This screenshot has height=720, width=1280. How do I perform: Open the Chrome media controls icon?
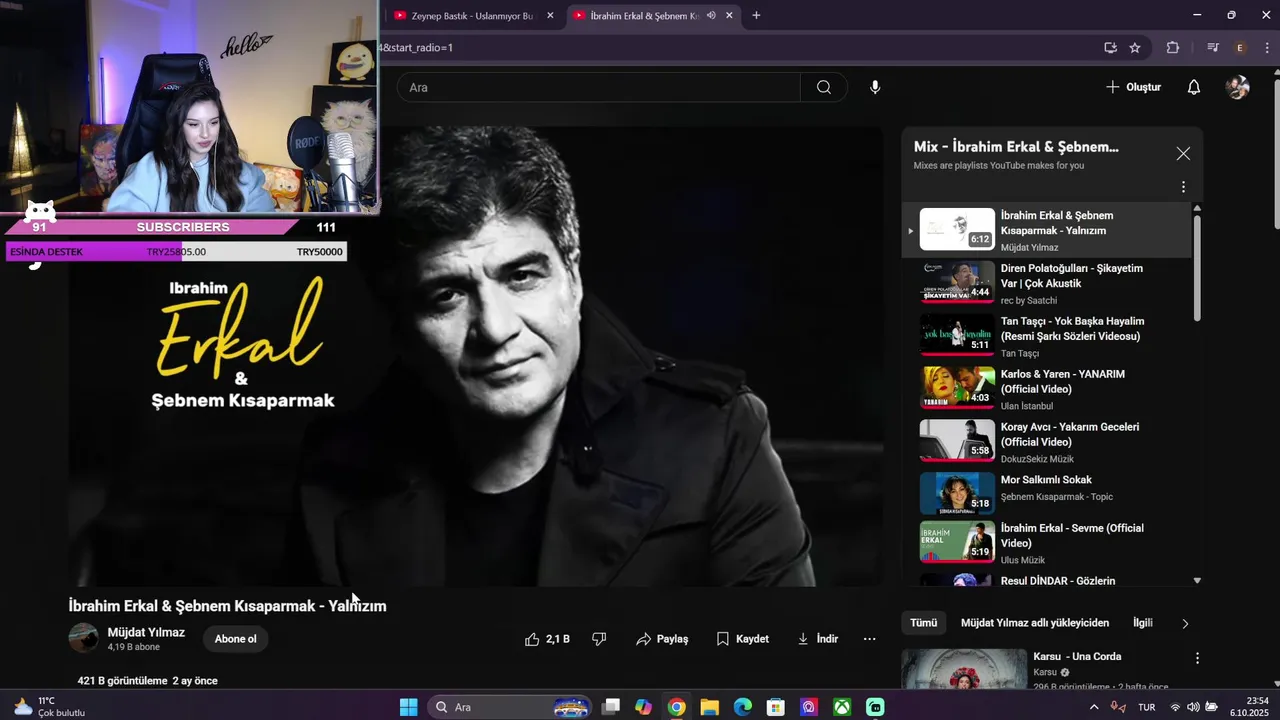pyautogui.click(x=1213, y=47)
